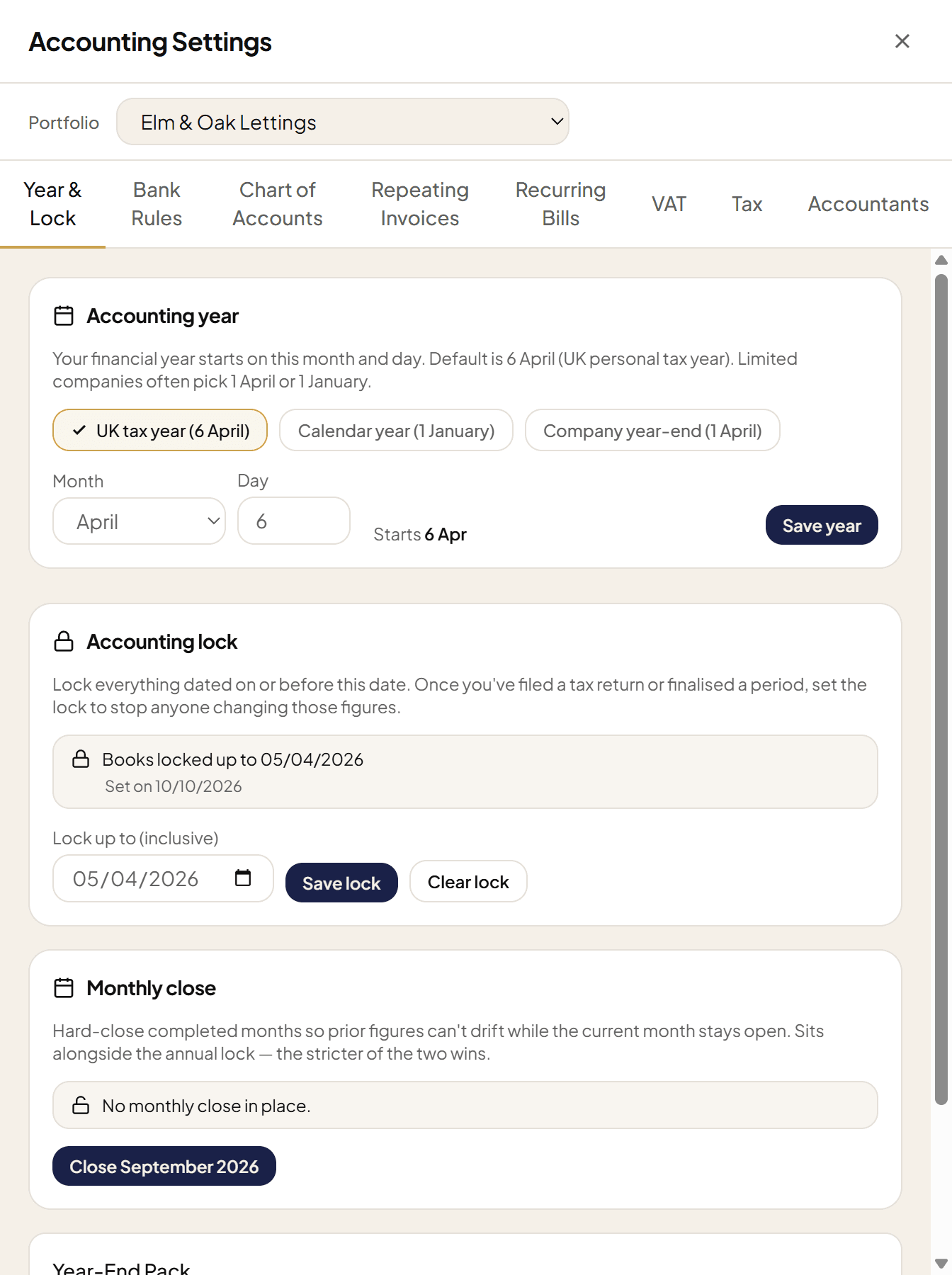Click the 'Set on 10/10/2026' text
The height and width of the screenshot is (1275, 952).
[174, 786]
